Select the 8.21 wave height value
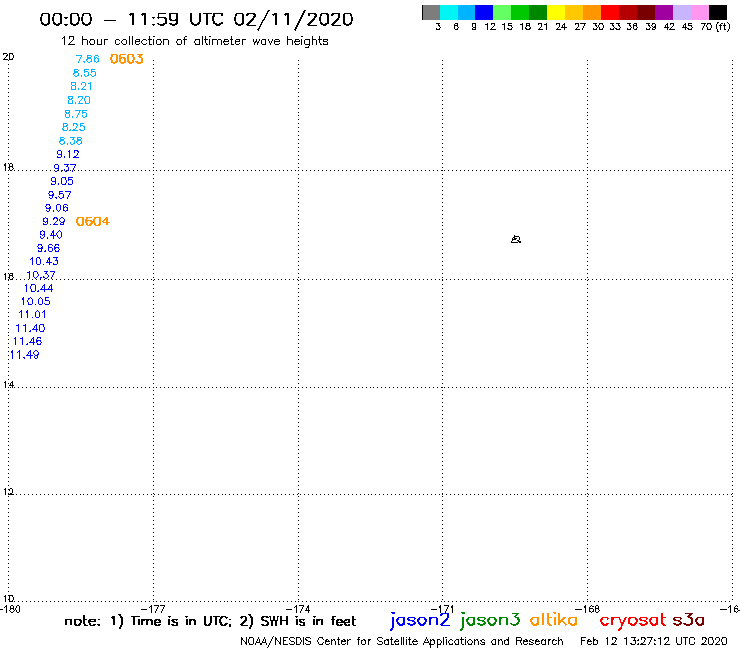 pyautogui.click(x=81, y=86)
